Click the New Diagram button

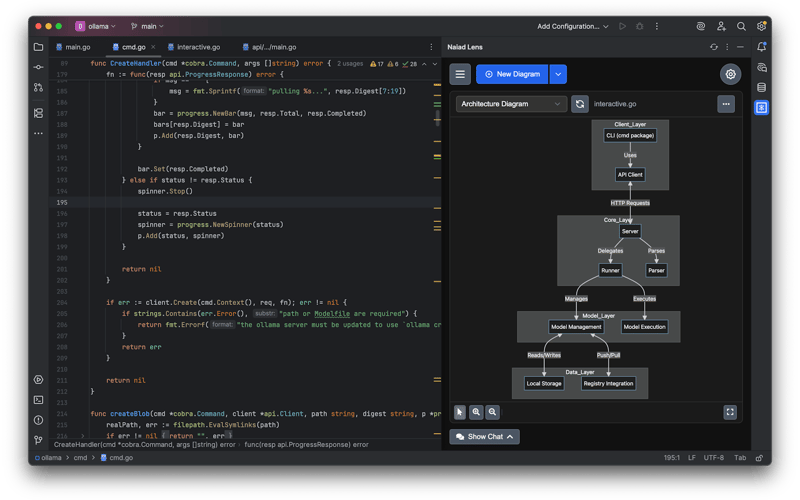pos(512,74)
